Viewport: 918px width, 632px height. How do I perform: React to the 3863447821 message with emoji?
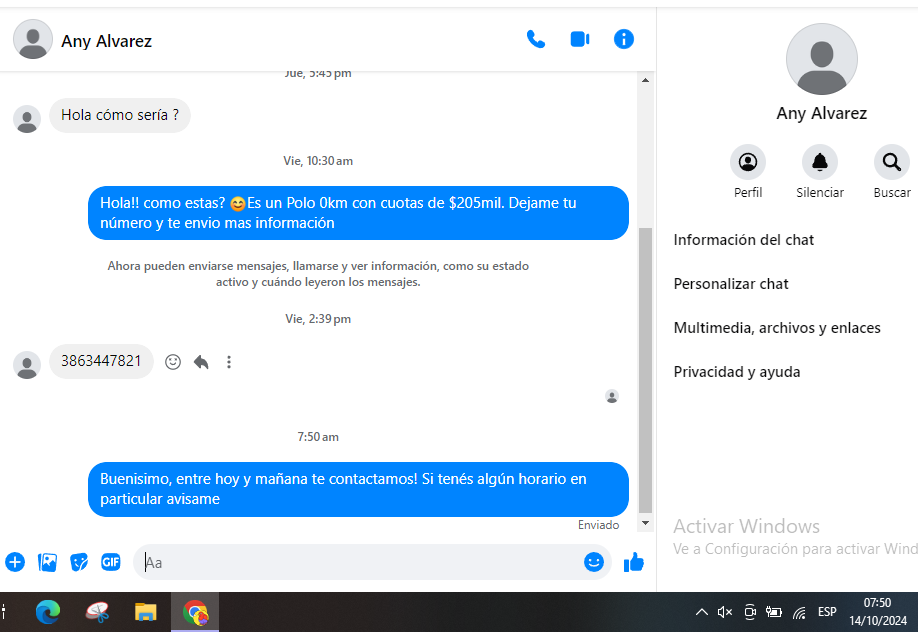pos(173,362)
